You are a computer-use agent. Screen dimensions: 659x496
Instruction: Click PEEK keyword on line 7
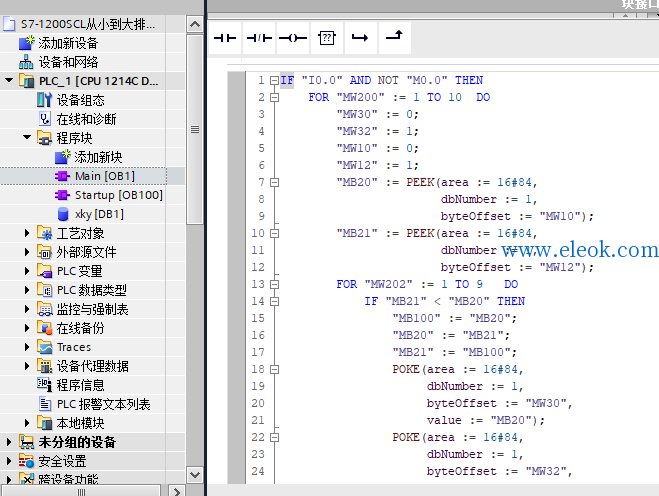420,182
